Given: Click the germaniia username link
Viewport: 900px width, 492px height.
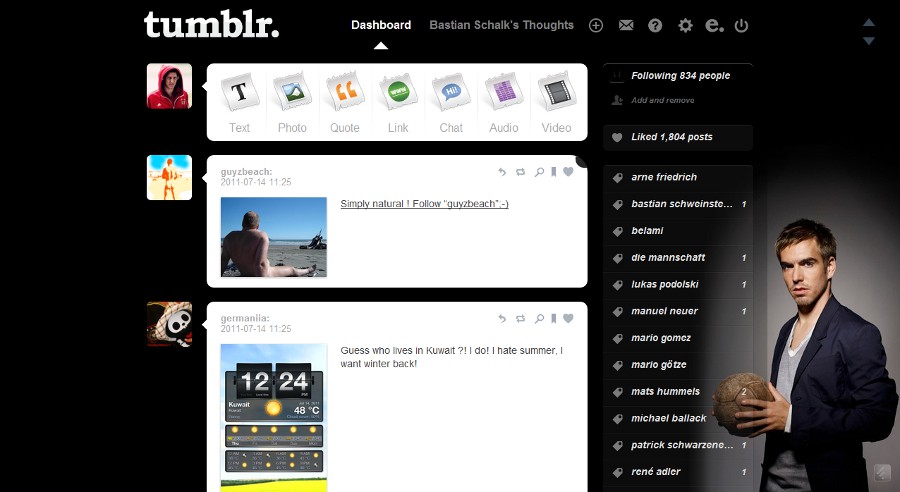Looking at the screenshot, I should tap(245, 318).
